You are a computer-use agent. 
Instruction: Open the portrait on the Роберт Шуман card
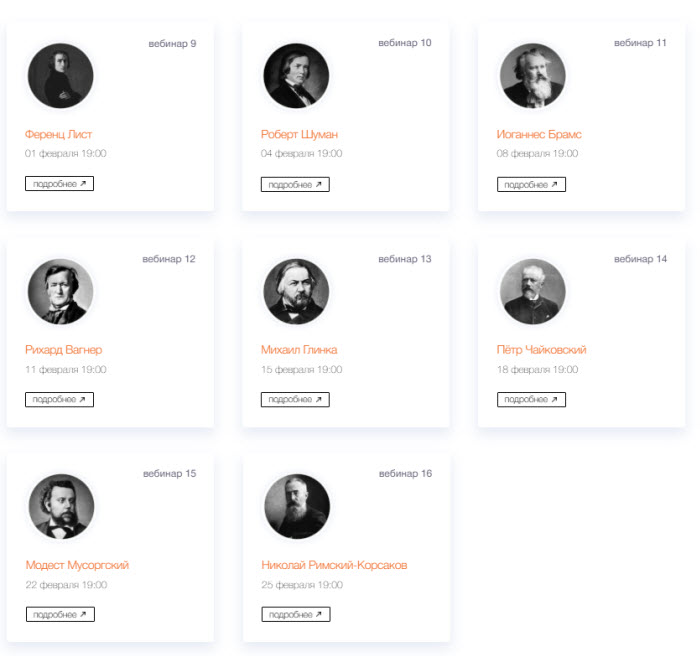pos(296,76)
